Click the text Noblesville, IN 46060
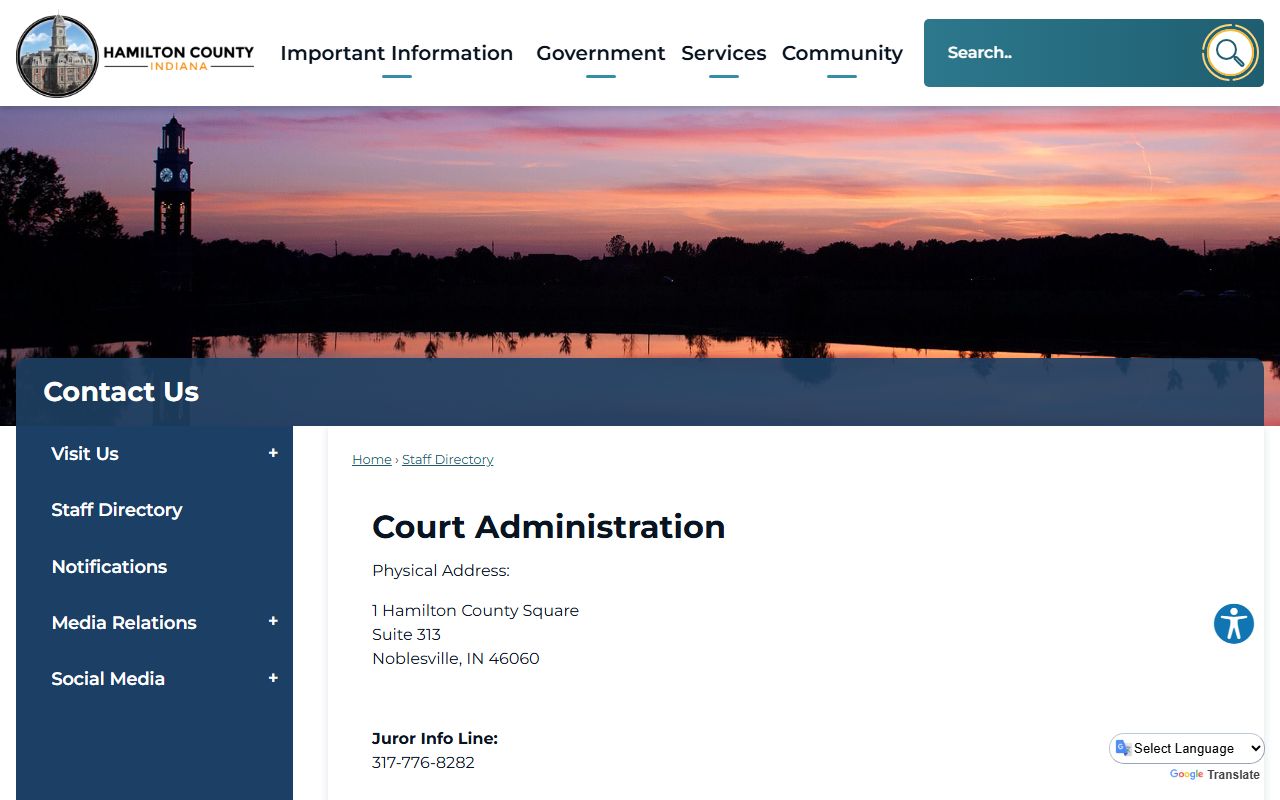The width and height of the screenshot is (1280, 800). 455,659
